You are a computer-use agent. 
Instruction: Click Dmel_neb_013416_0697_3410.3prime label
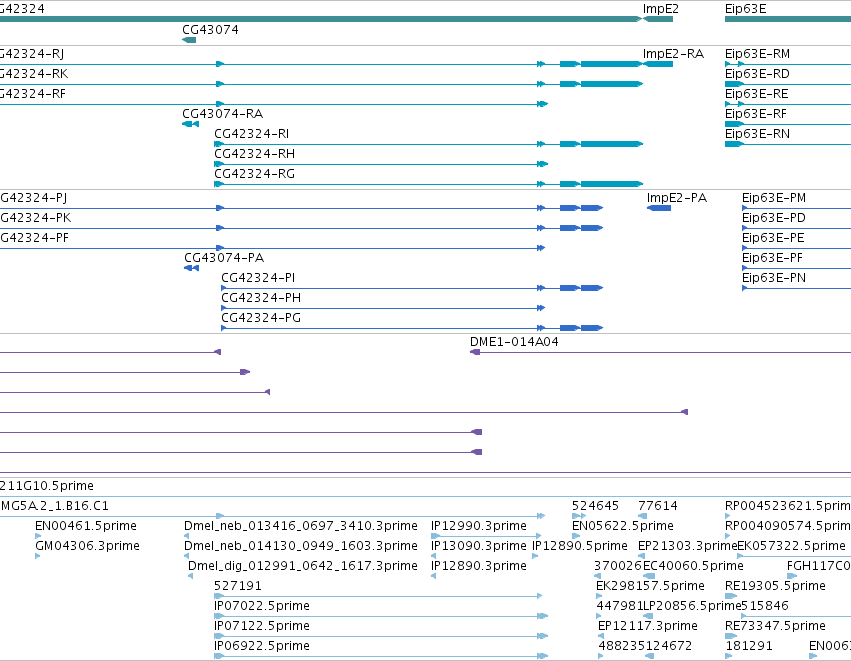click(x=301, y=526)
